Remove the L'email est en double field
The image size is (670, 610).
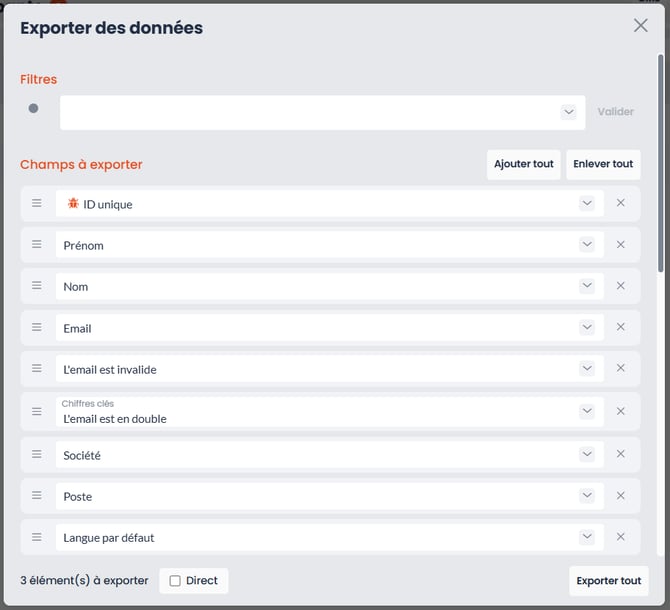coord(621,411)
